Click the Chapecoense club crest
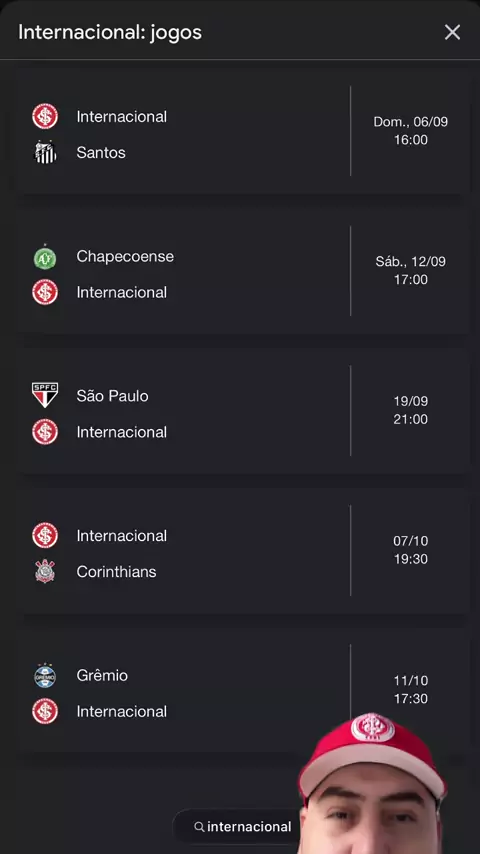 (45, 257)
